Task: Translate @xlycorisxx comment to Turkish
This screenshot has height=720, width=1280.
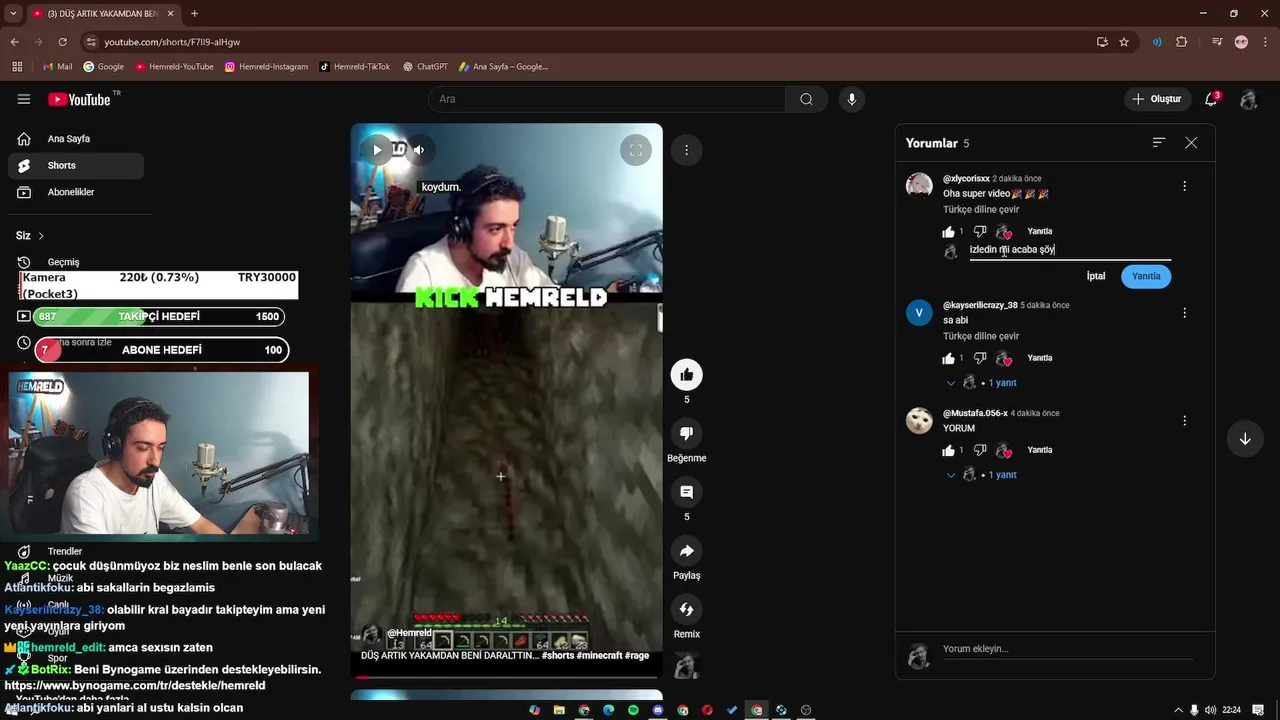Action: click(x=981, y=210)
